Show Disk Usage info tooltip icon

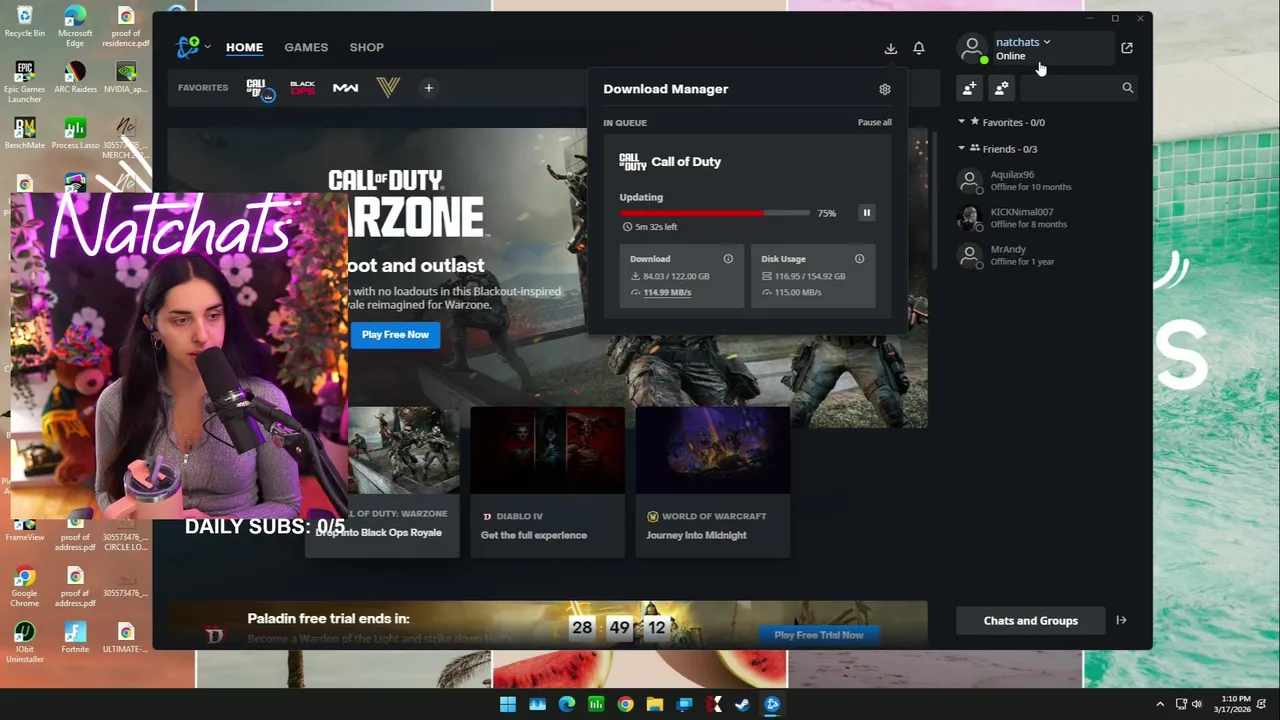coord(859,259)
